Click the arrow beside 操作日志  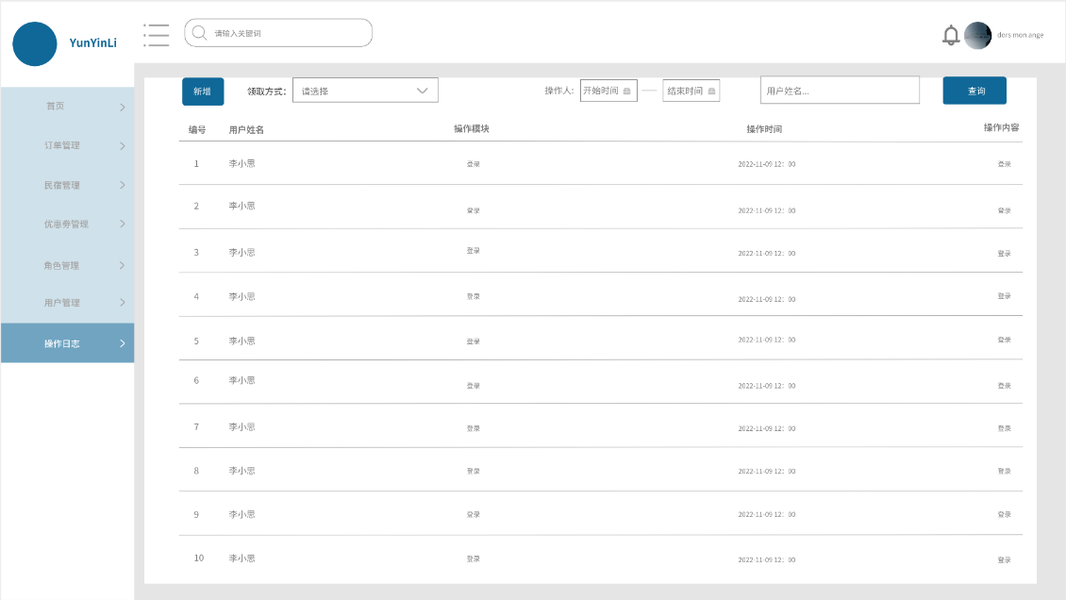[123, 344]
